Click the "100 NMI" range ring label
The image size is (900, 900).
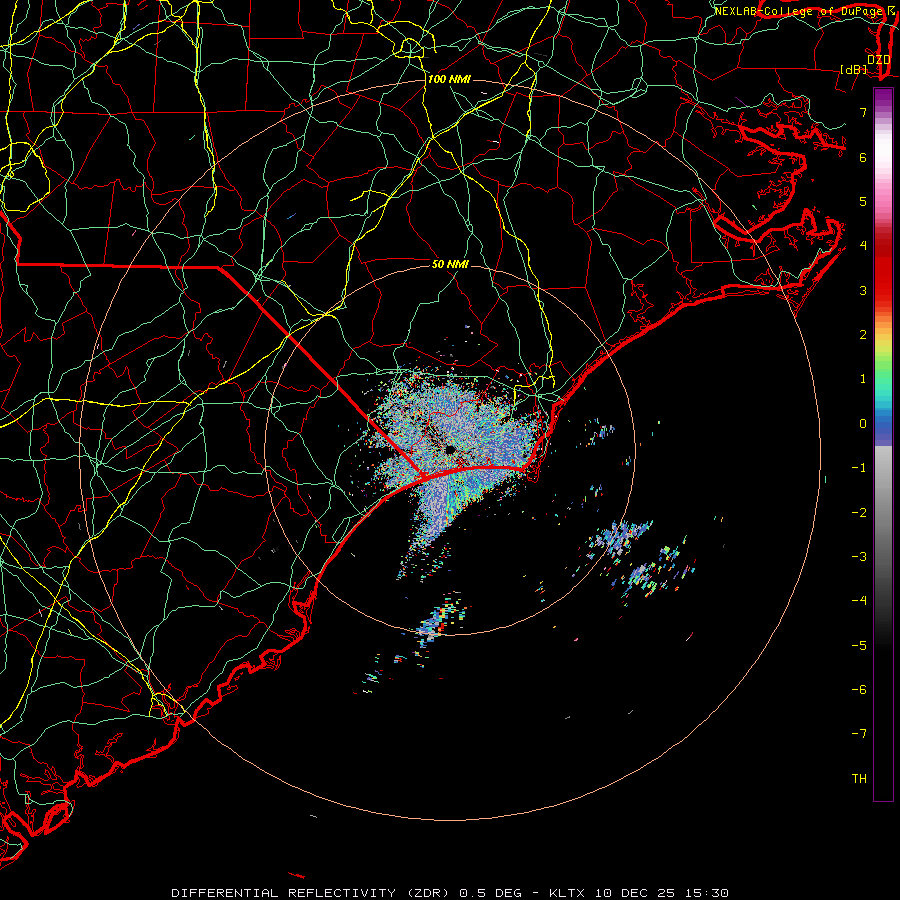(x=449, y=79)
